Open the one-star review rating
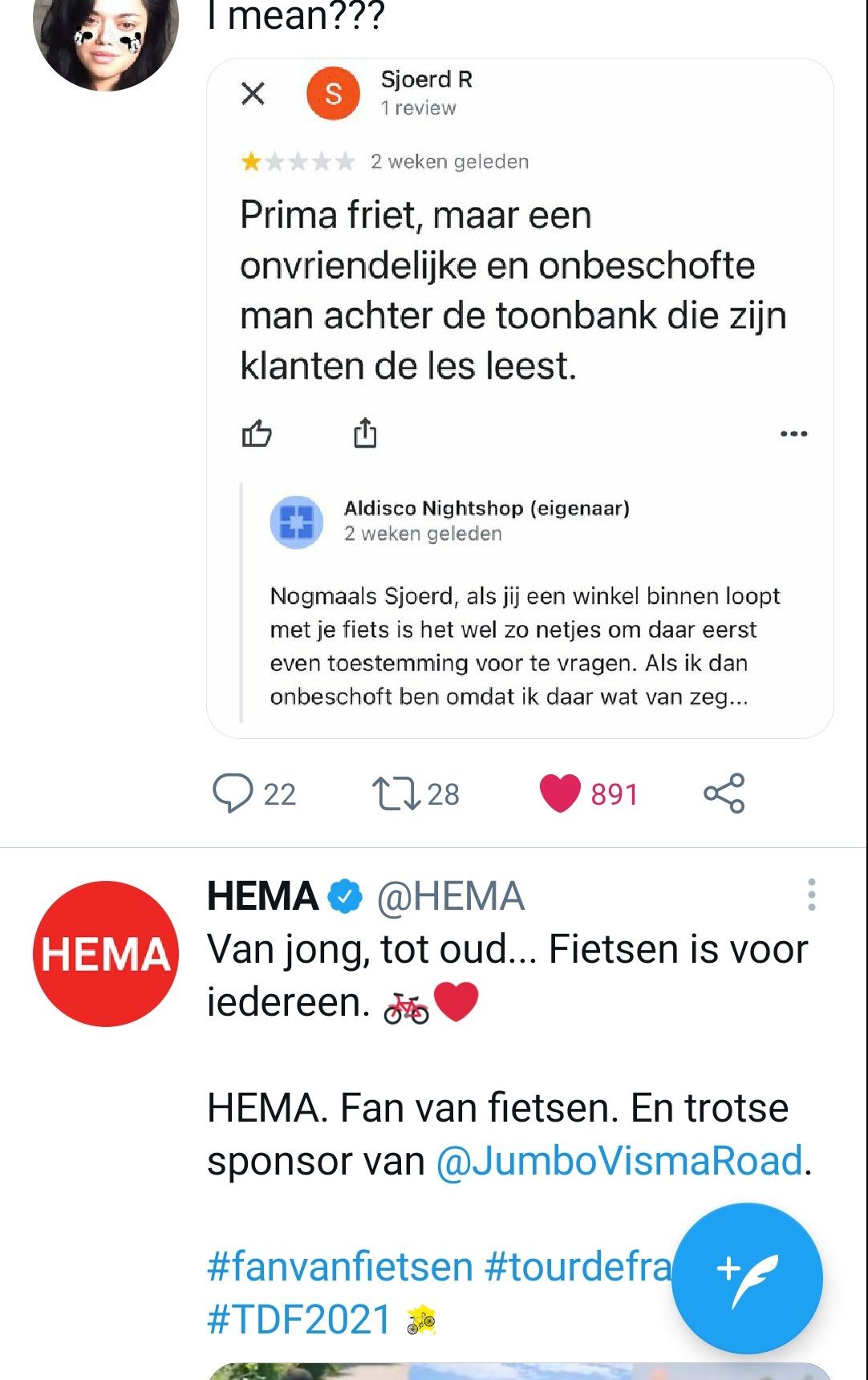This screenshot has width=868, height=1380. coord(298,162)
